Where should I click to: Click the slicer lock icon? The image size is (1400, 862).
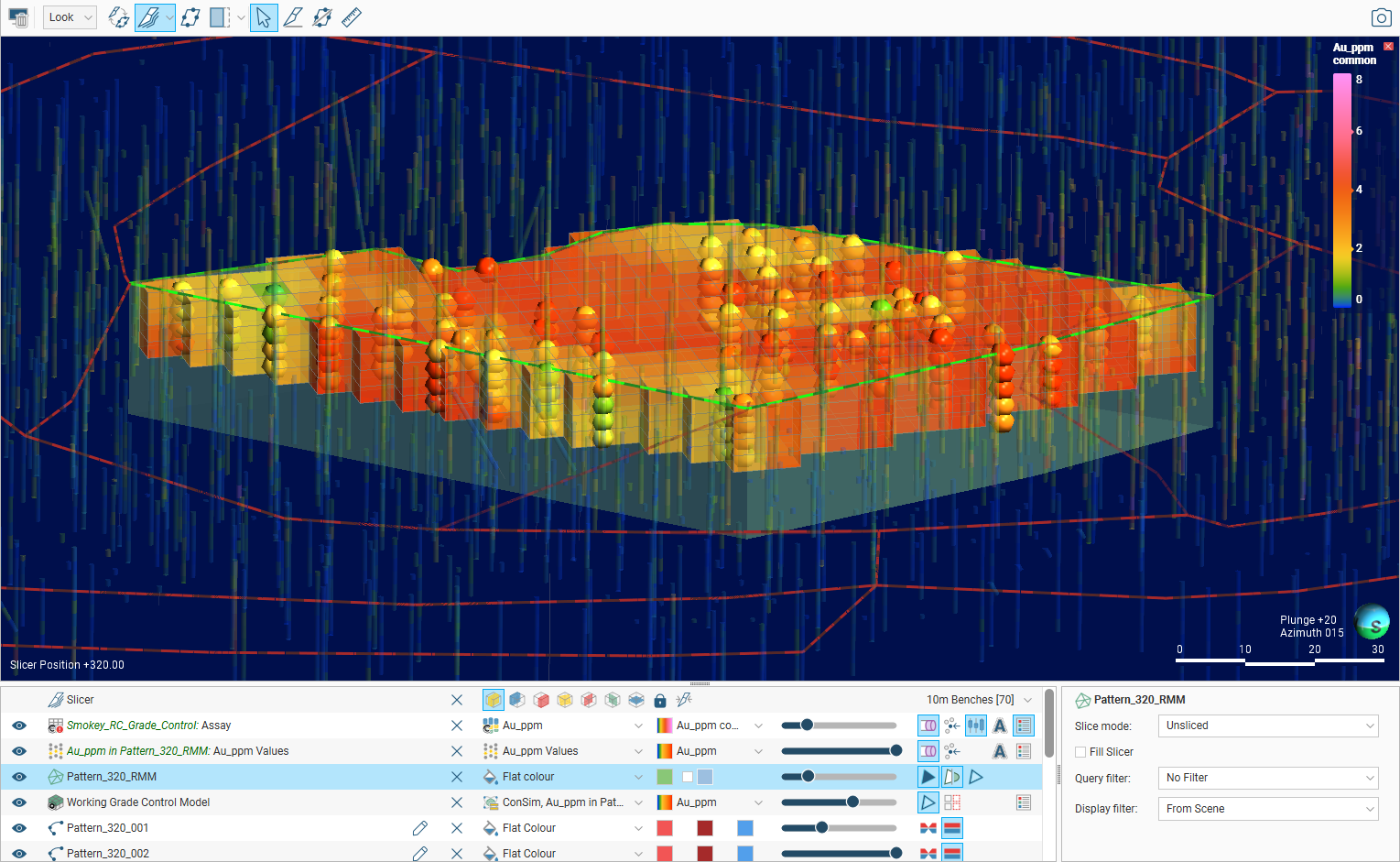click(x=660, y=701)
